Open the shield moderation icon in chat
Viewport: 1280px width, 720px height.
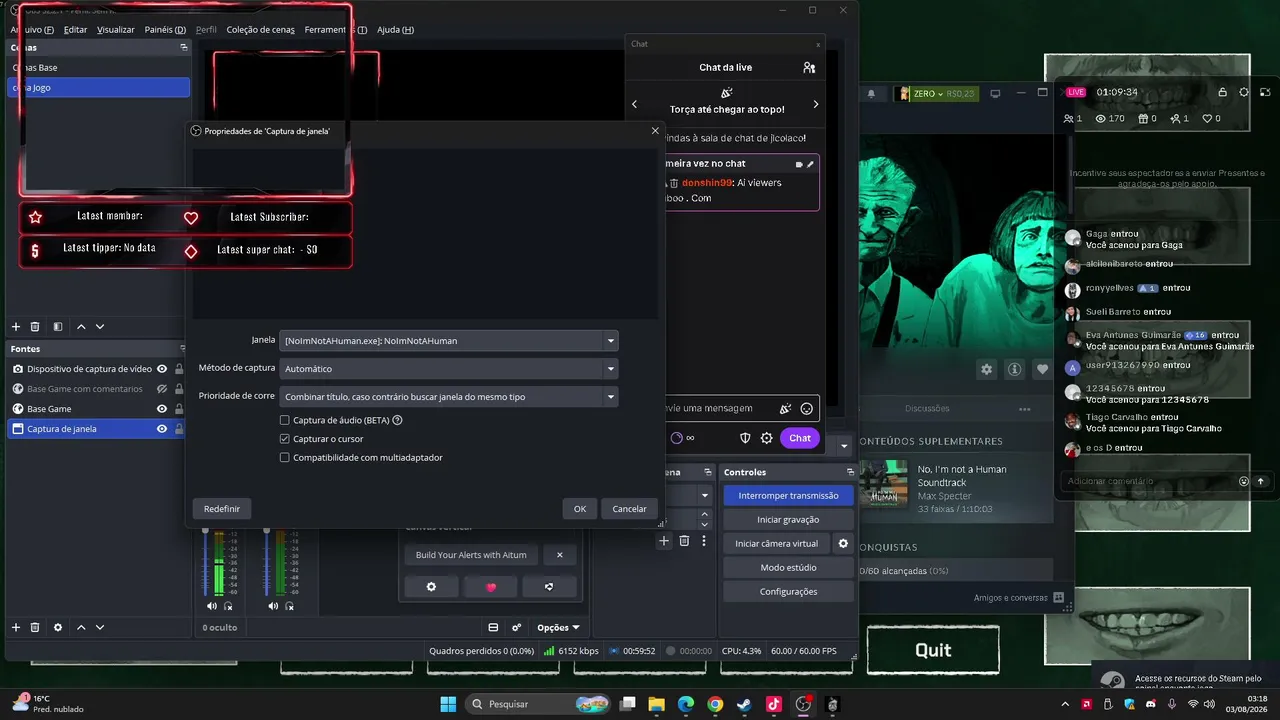pyautogui.click(x=745, y=438)
